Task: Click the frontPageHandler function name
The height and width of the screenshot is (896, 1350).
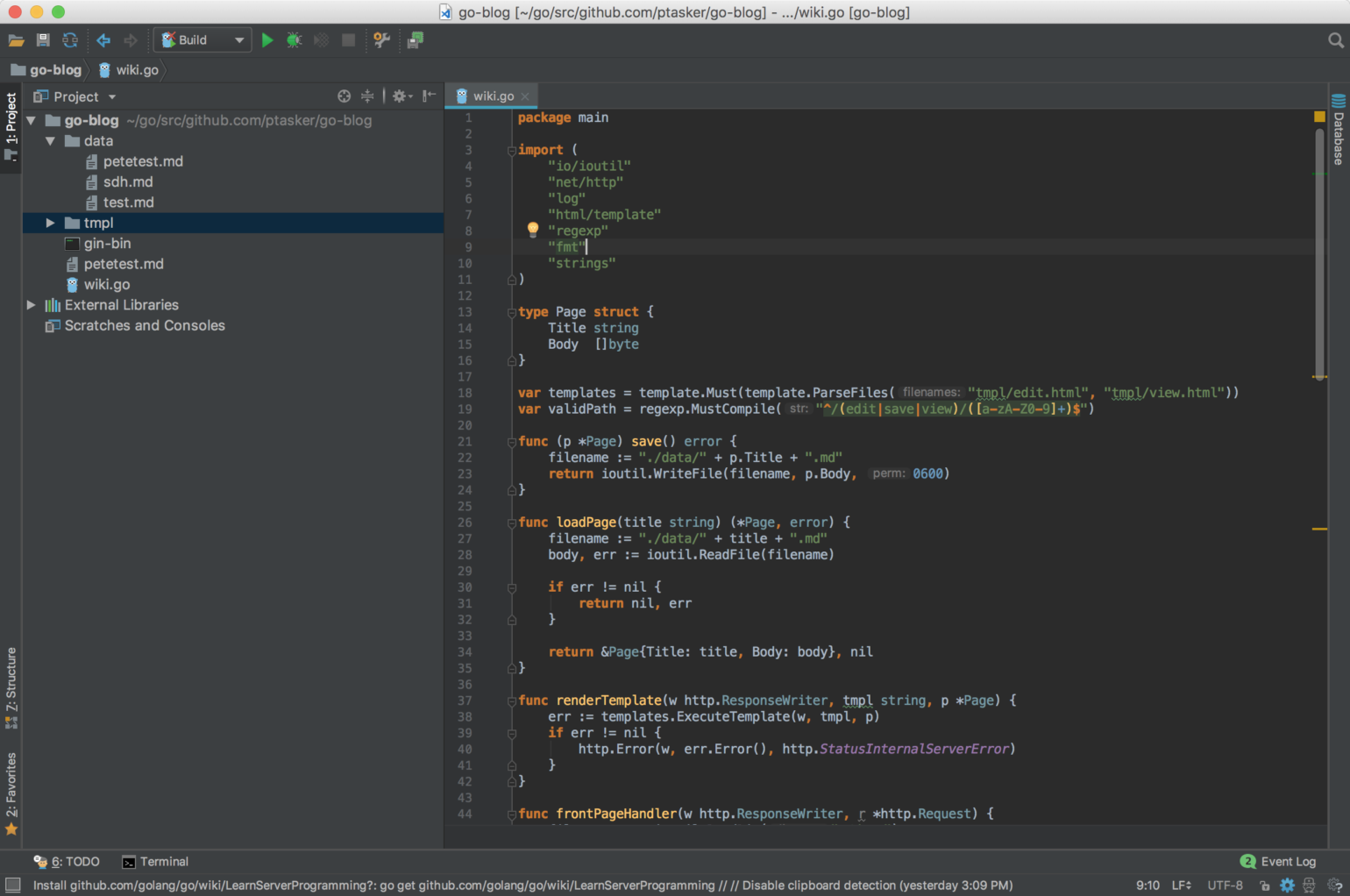Action: pyautogui.click(x=616, y=814)
